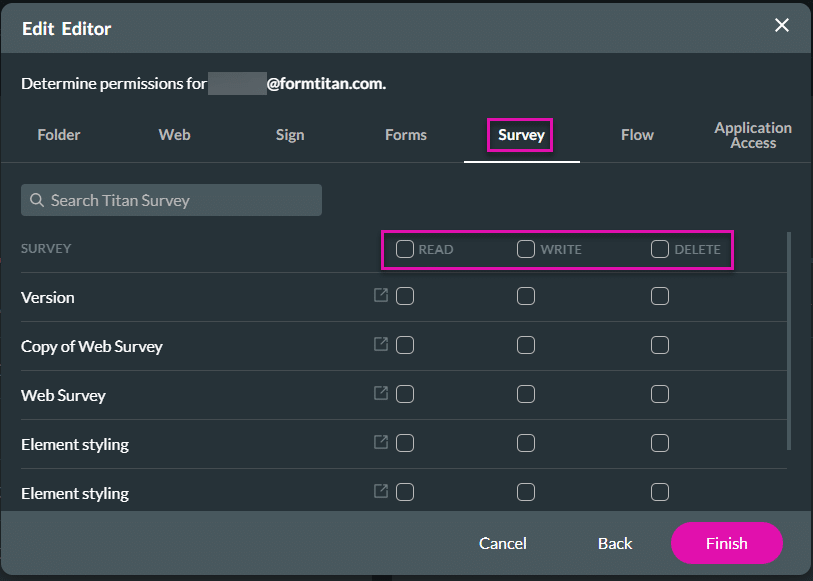Viewport: 813px width, 581px height.
Task: Enable DELETE permission for Version survey
Action: point(660,295)
